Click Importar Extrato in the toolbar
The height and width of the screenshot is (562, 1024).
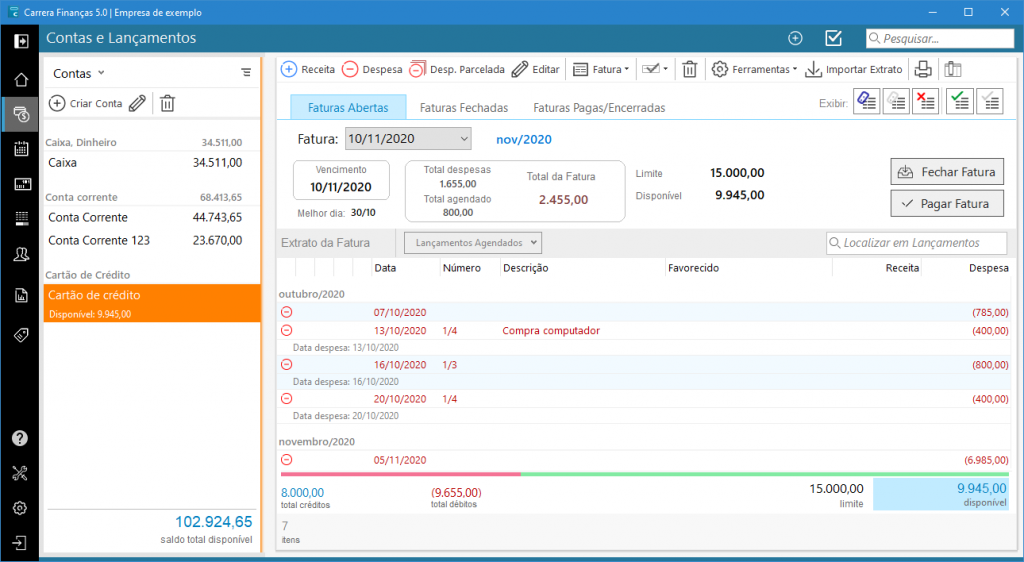point(854,70)
